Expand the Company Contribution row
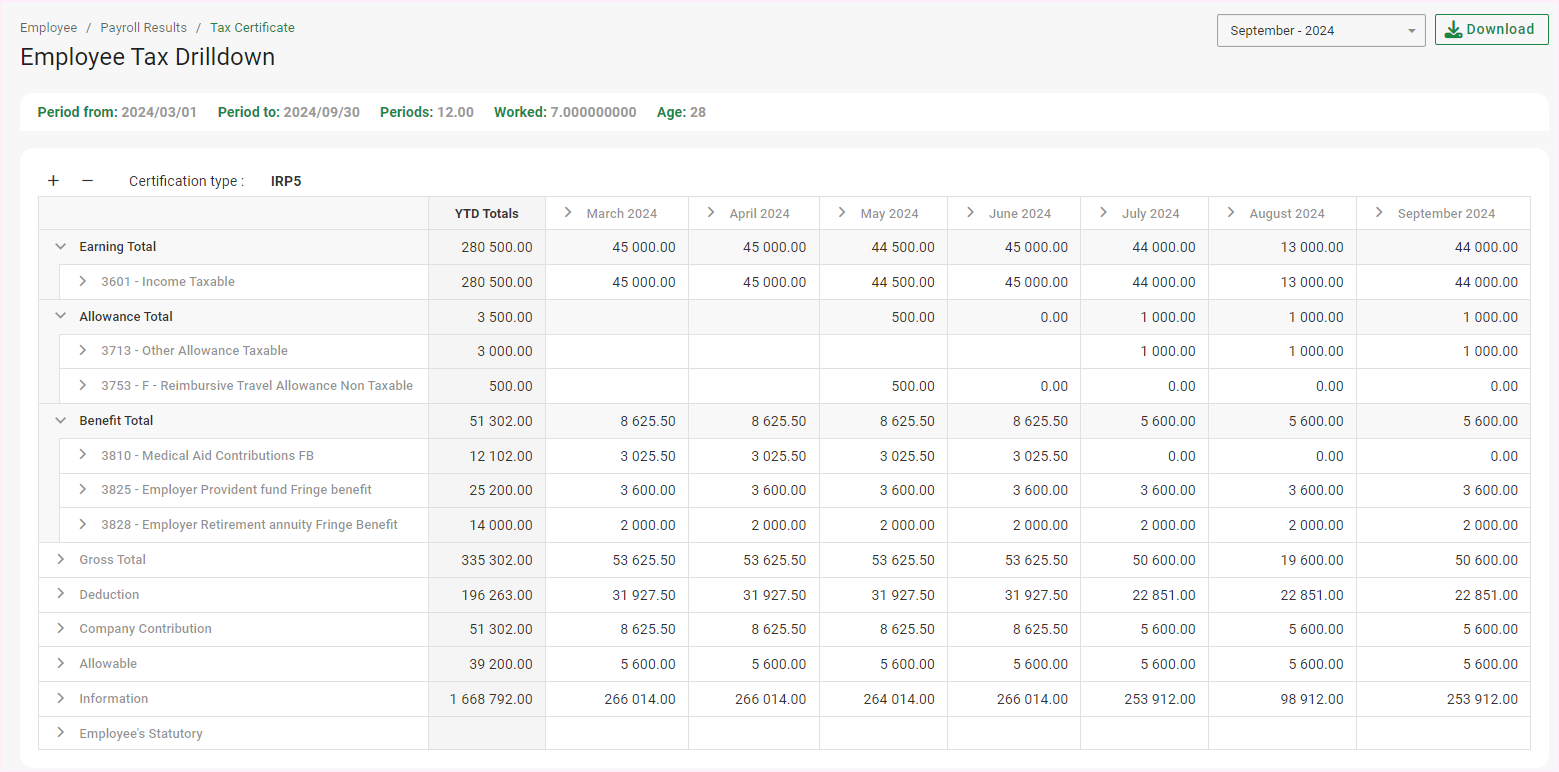1559x772 pixels. [x=61, y=629]
